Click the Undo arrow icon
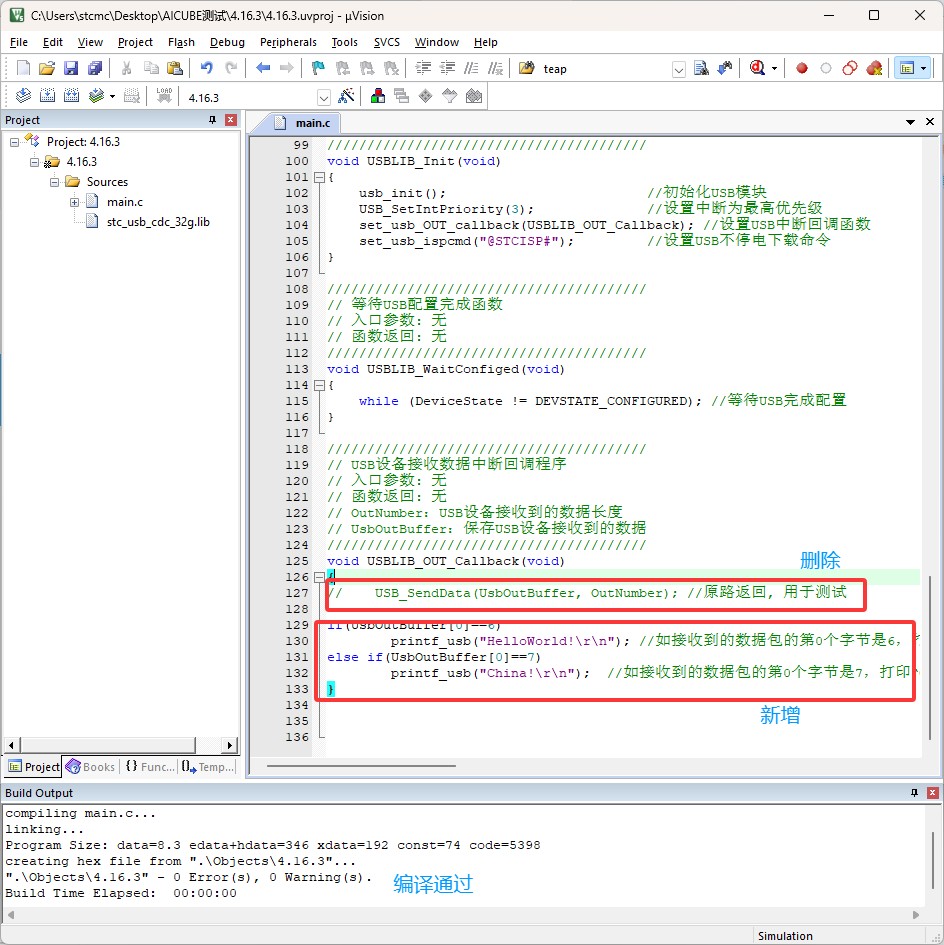 point(206,68)
